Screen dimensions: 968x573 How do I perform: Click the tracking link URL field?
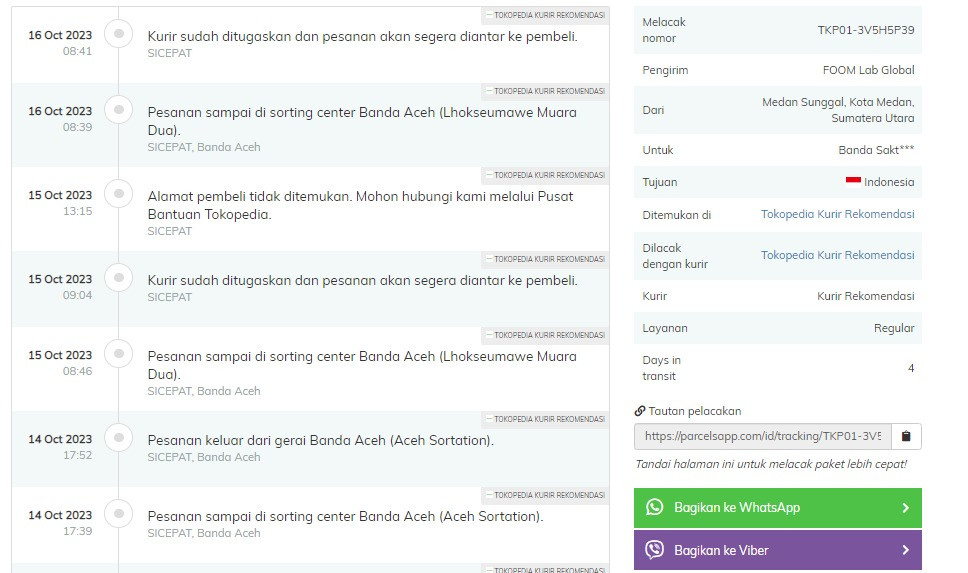tap(762, 437)
